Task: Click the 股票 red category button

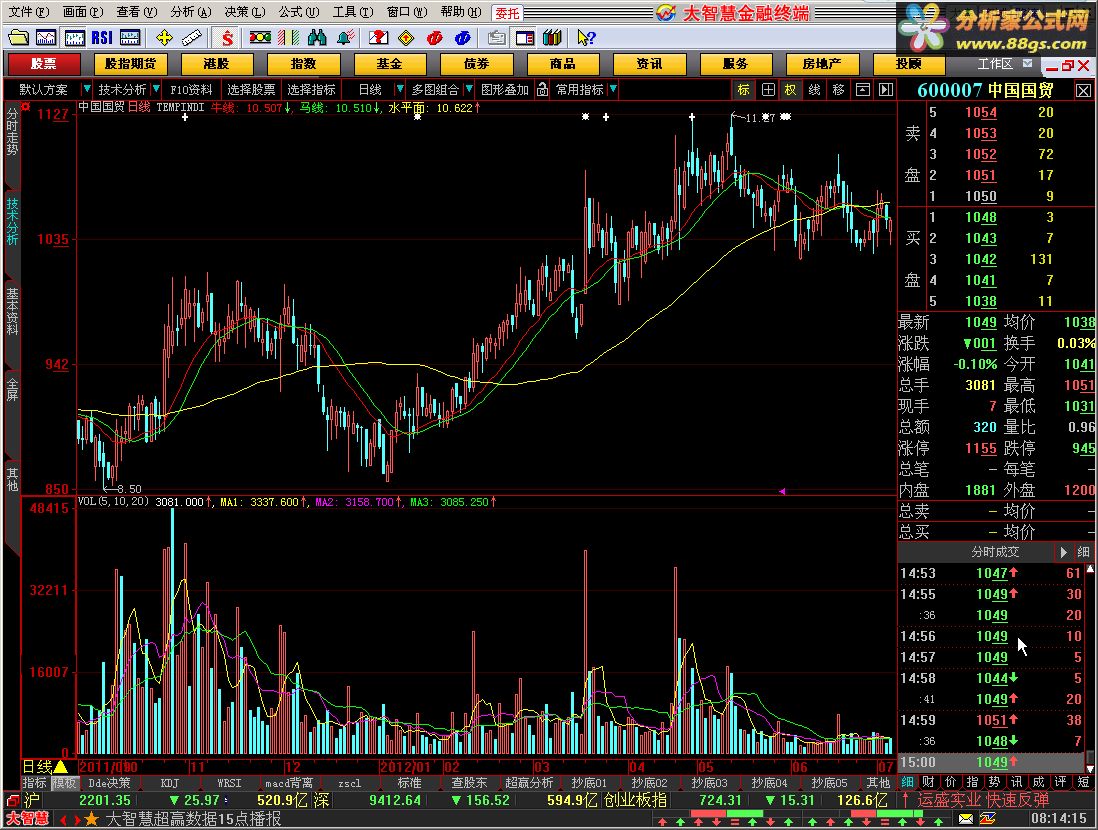Action: [43, 64]
